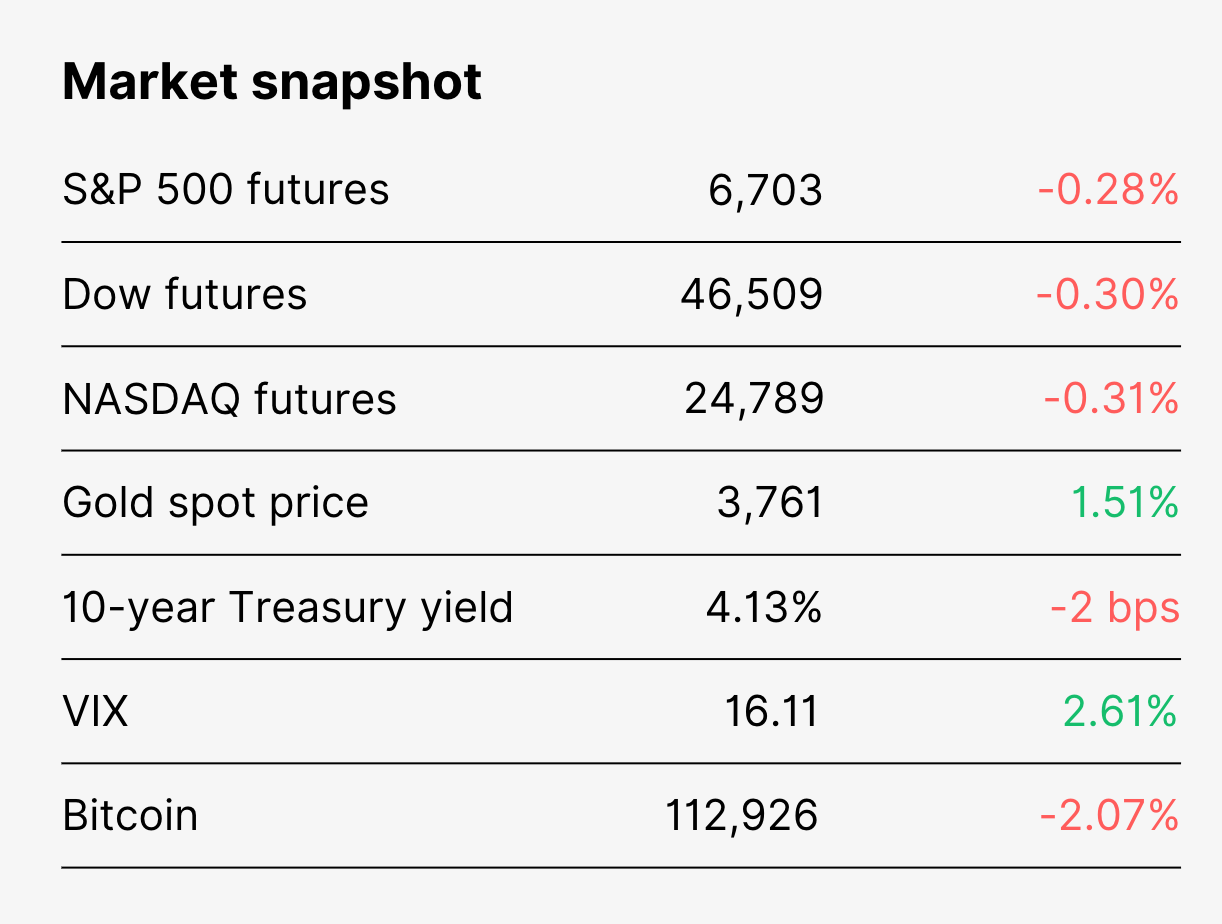Viewport: 1222px width, 924px height.
Task: Click the Dow futures value 46,509
Action: point(752,294)
